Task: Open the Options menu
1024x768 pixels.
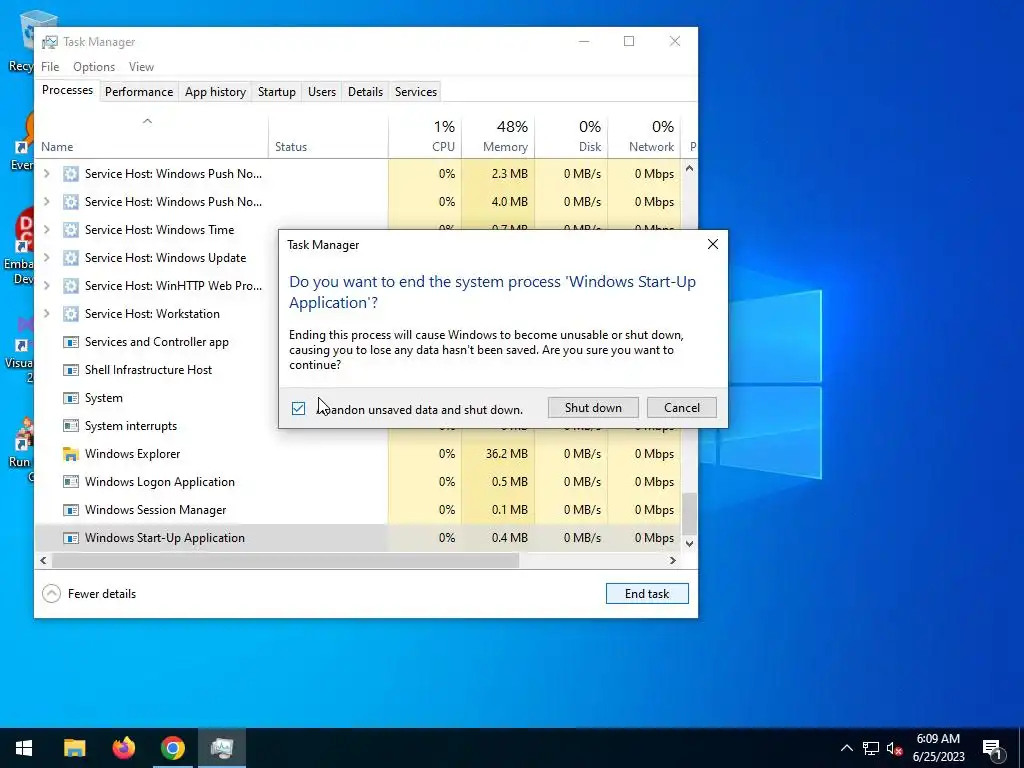Action: (94, 67)
